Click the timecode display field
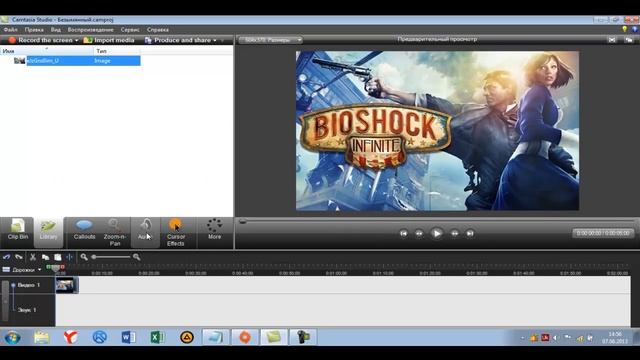The width and height of the screenshot is (640, 360). pyautogui.click(x=603, y=233)
